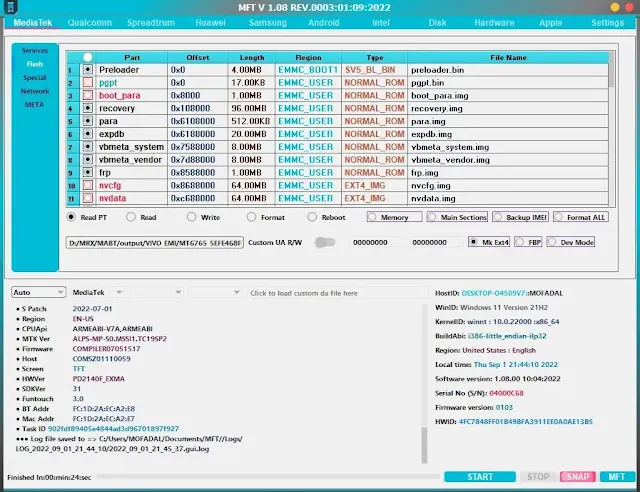The image size is (640, 492).
Task: Go to the Android tab
Action: point(324,23)
